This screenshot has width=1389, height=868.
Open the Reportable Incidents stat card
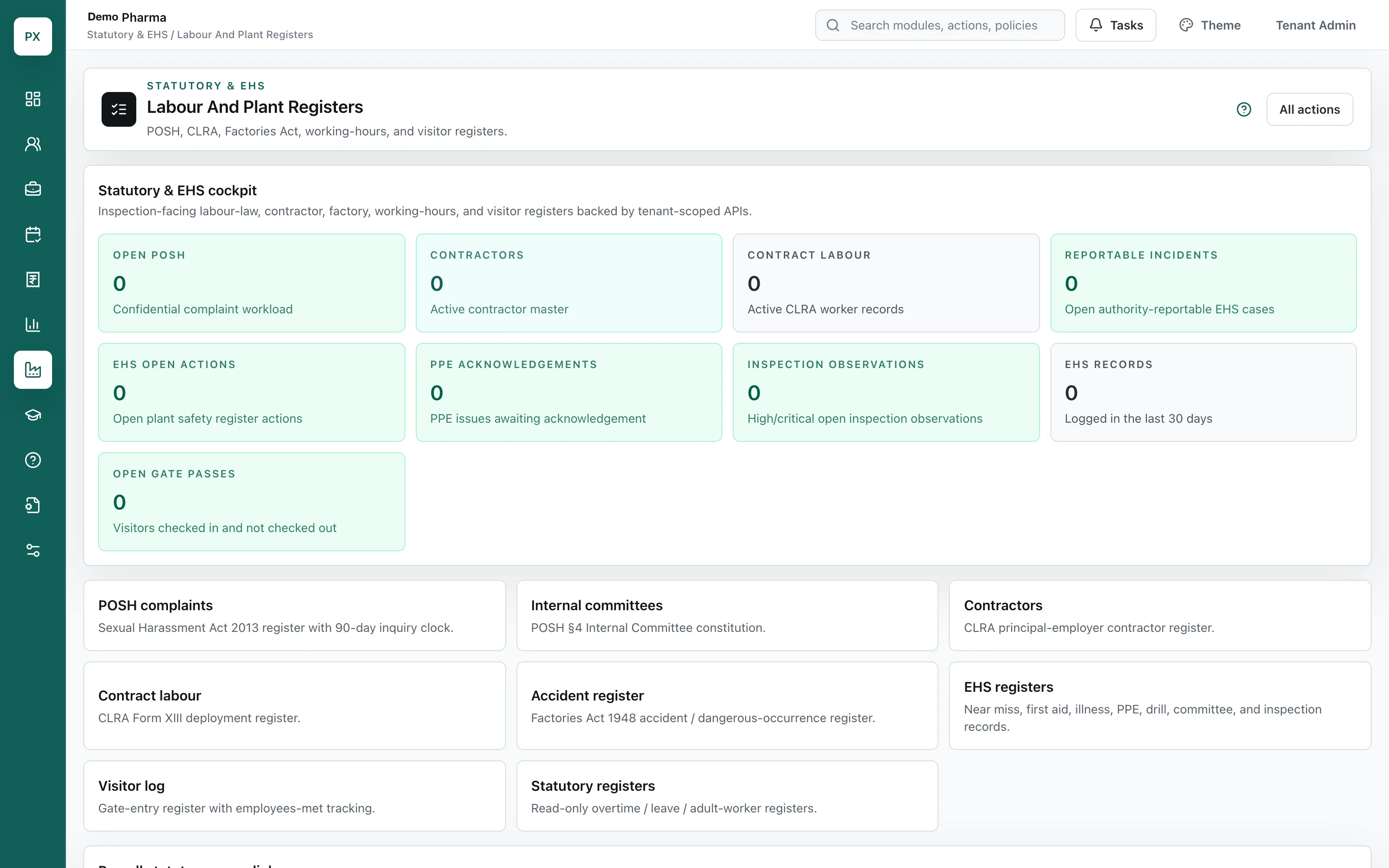(x=1203, y=283)
